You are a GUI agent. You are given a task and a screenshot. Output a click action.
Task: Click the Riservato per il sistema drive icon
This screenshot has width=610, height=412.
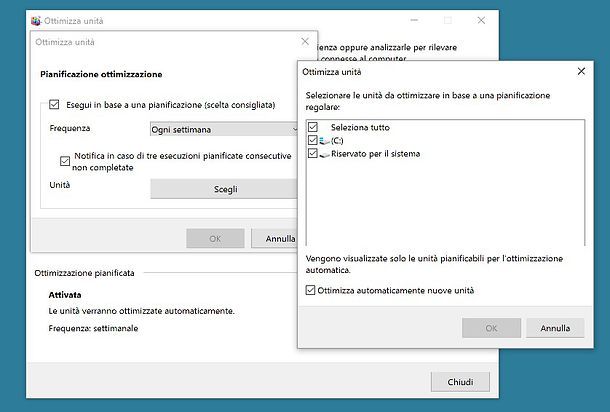click(325, 155)
